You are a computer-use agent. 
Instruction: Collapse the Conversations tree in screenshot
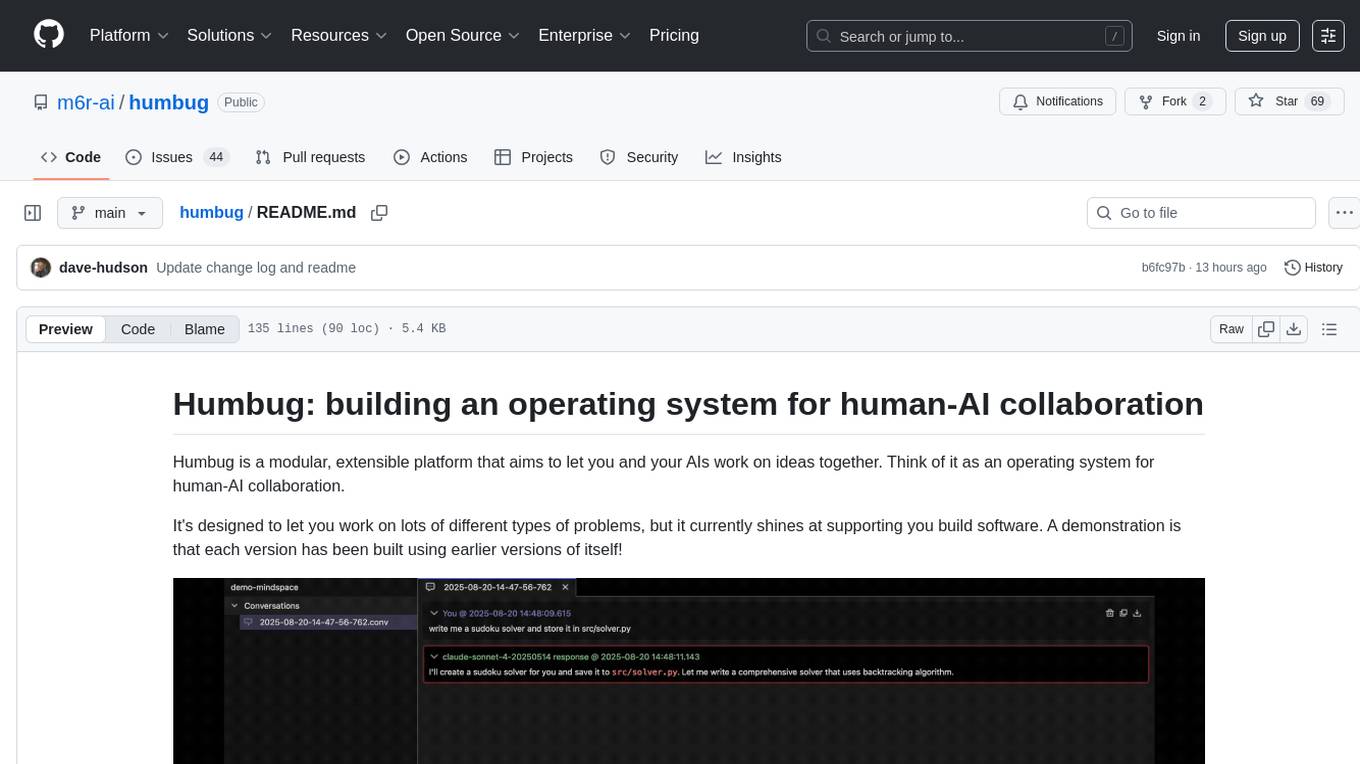click(235, 606)
